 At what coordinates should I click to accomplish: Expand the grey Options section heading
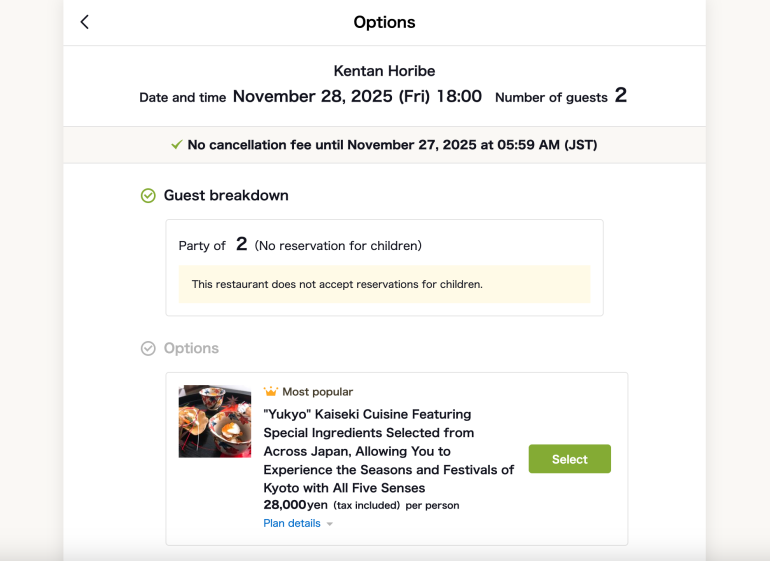tap(191, 348)
